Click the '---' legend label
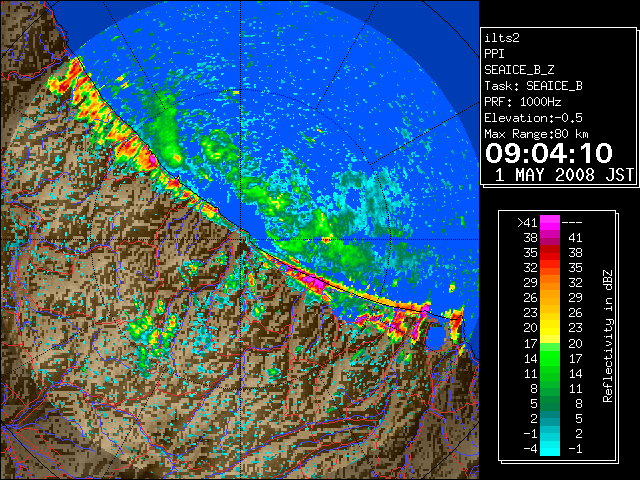The height and width of the screenshot is (480, 640). click(x=572, y=222)
